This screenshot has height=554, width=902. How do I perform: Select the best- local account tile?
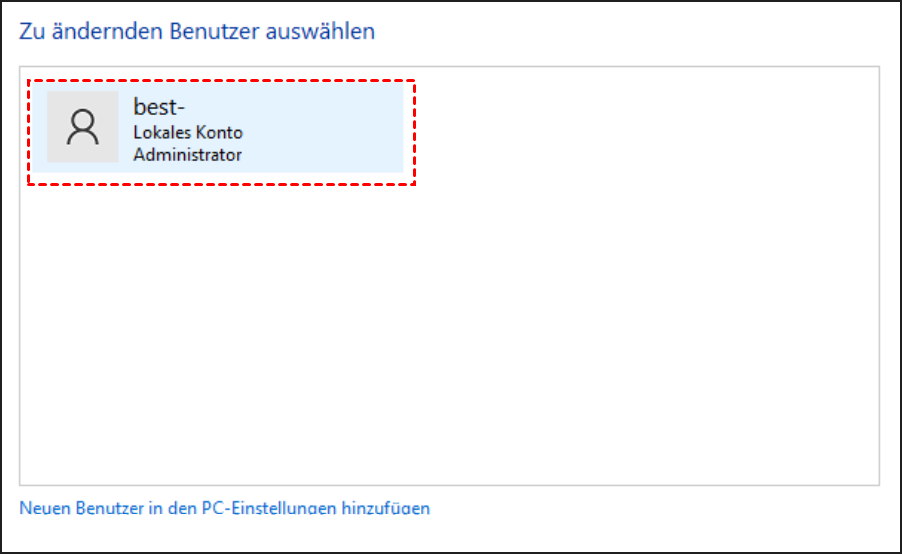[220, 132]
